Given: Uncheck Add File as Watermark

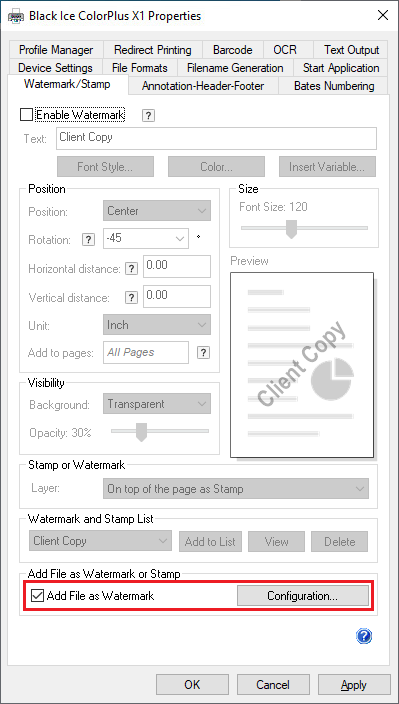Looking at the screenshot, I should pos(37,596).
